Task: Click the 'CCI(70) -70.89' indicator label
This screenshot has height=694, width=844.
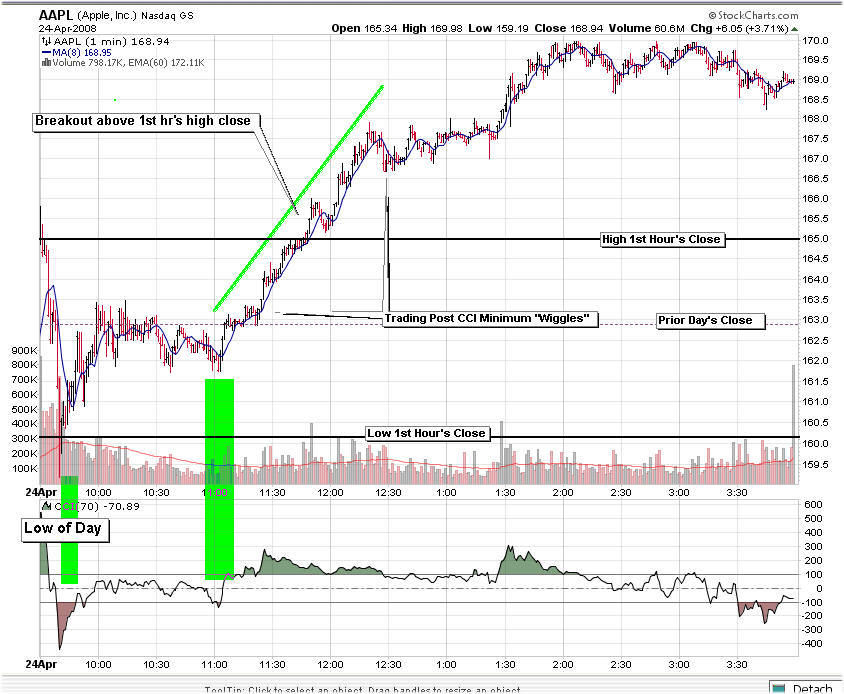Action: point(97,506)
